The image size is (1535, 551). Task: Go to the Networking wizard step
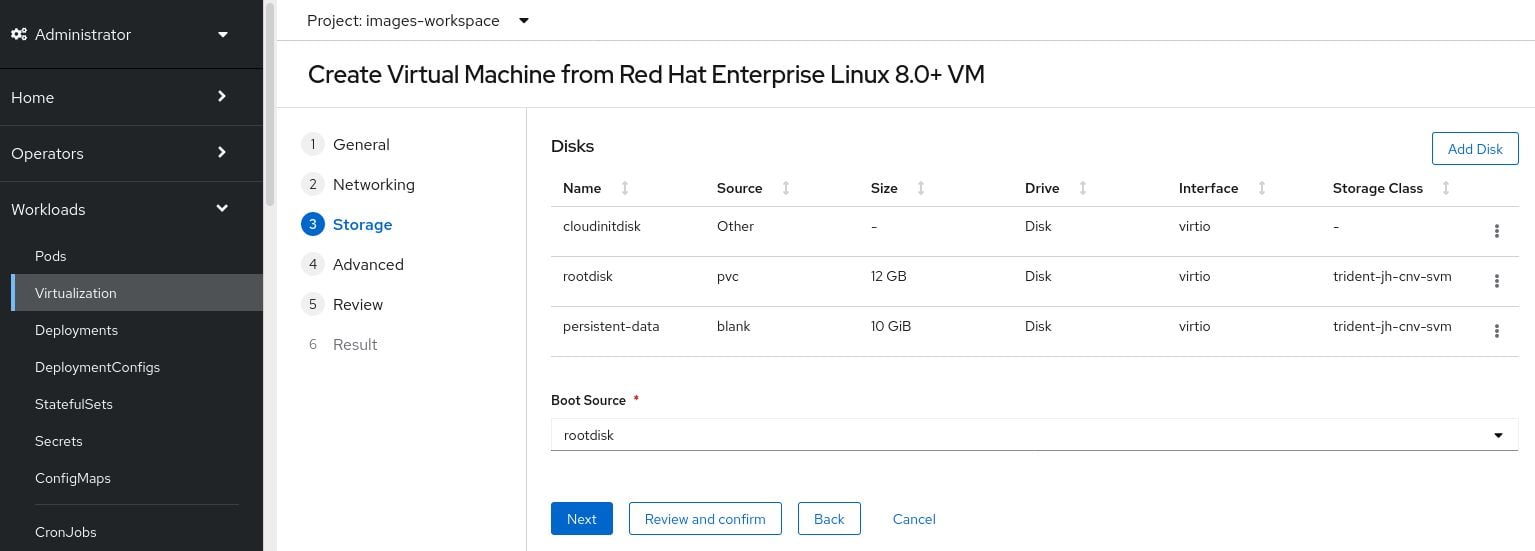(373, 184)
